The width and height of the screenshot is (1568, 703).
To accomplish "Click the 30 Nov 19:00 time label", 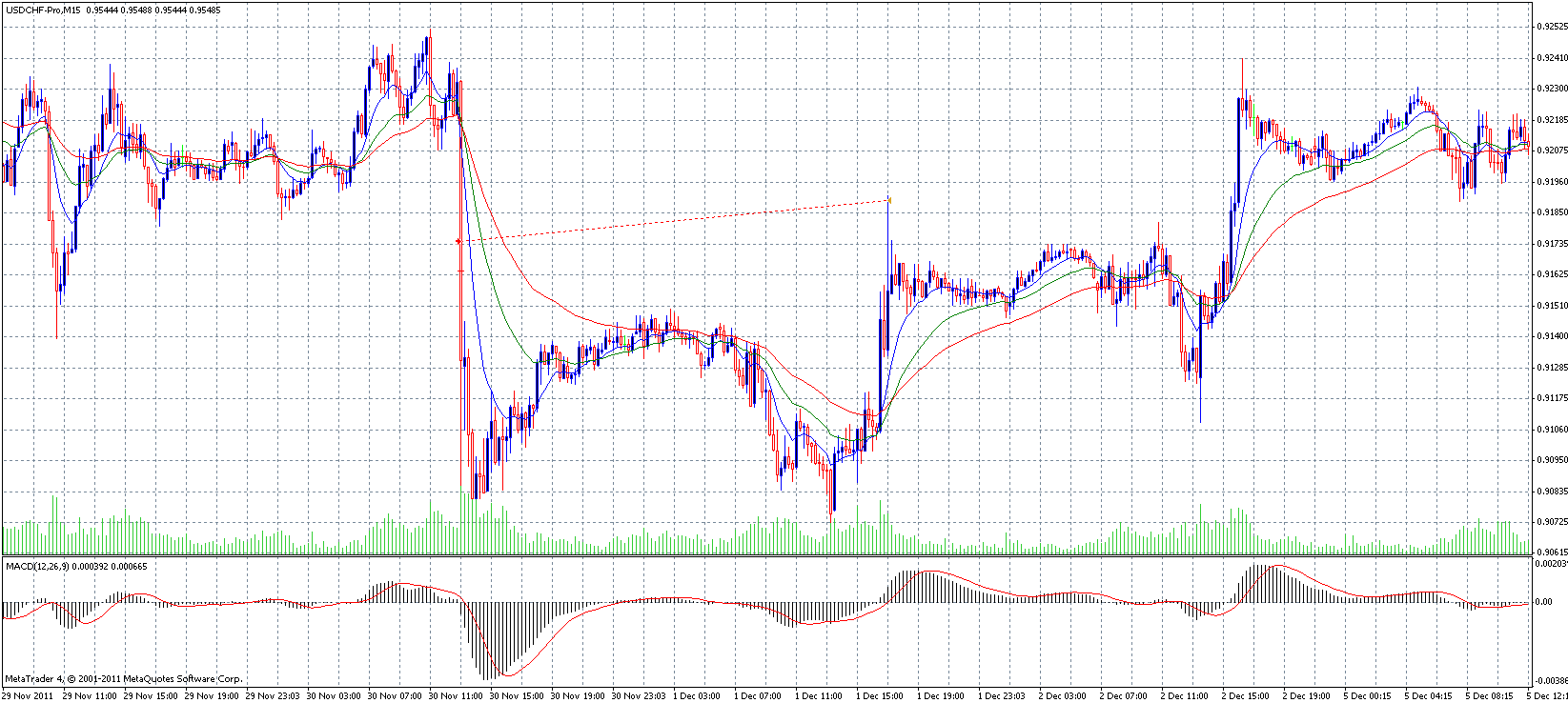I will coord(578,696).
